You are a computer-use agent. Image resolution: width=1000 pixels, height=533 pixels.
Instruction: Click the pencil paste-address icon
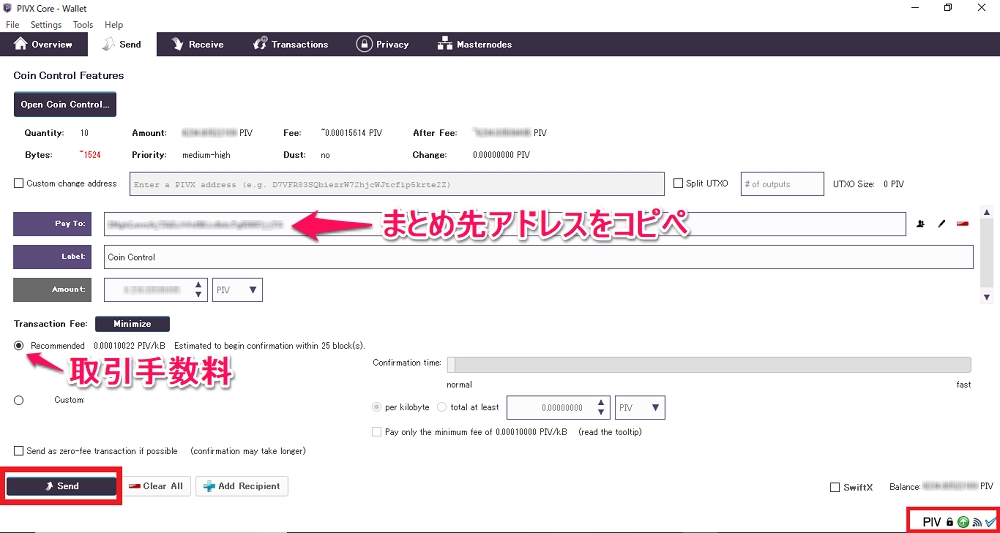point(941,224)
